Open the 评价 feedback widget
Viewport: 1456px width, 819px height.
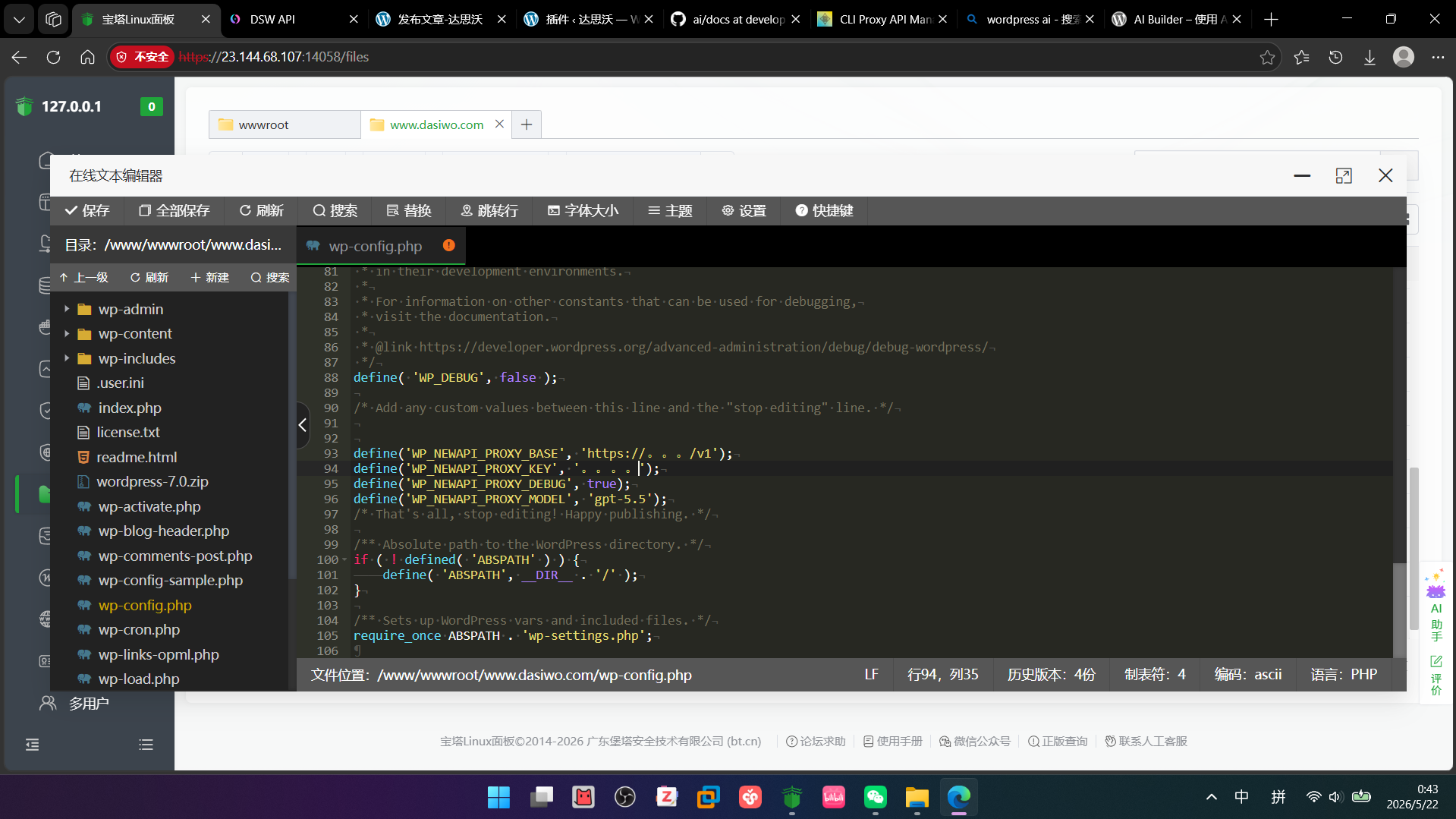click(1436, 676)
